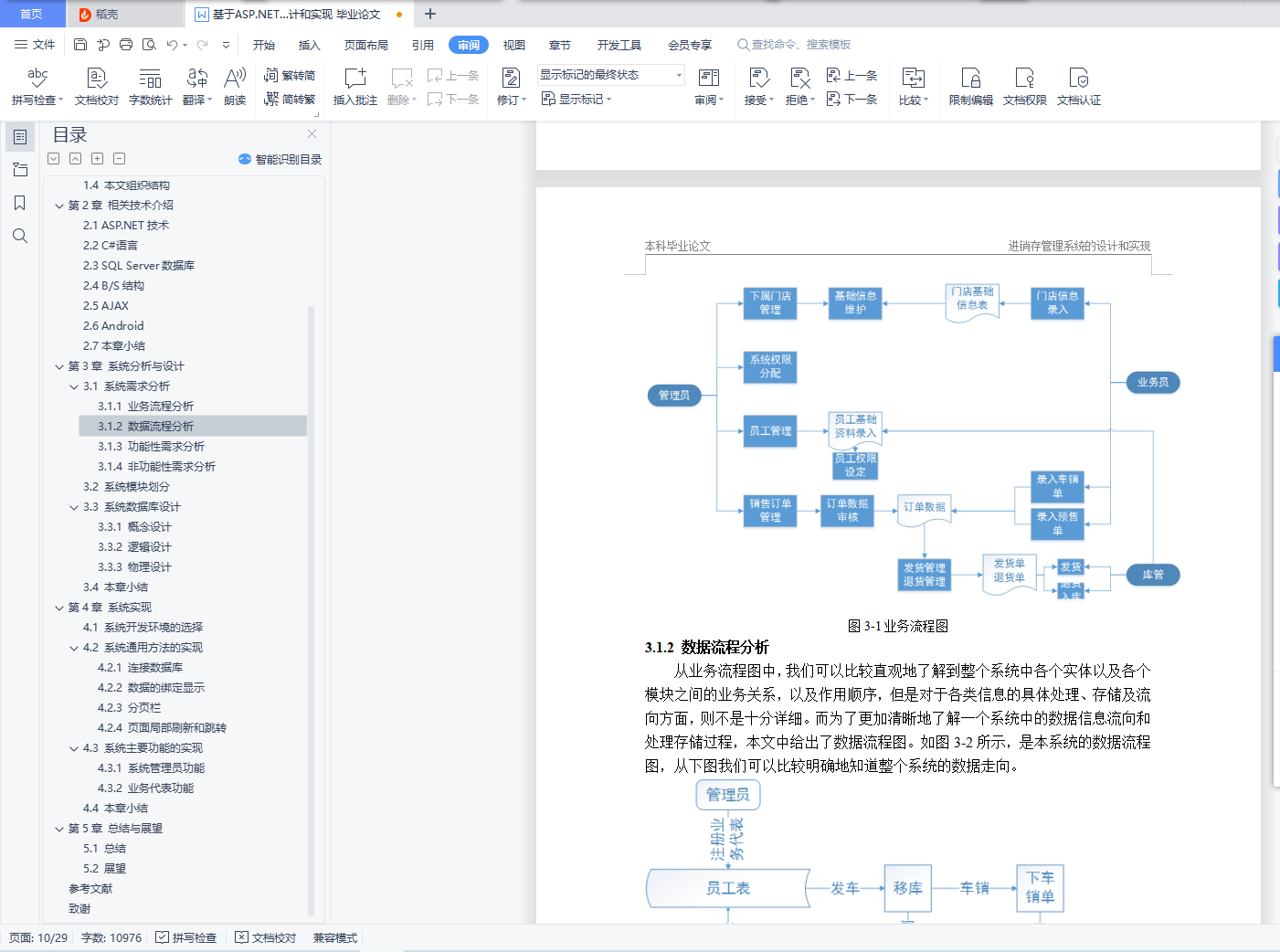Jump to 参考文献 in the outline
Viewport: 1280px width, 952px height.
click(x=90, y=889)
